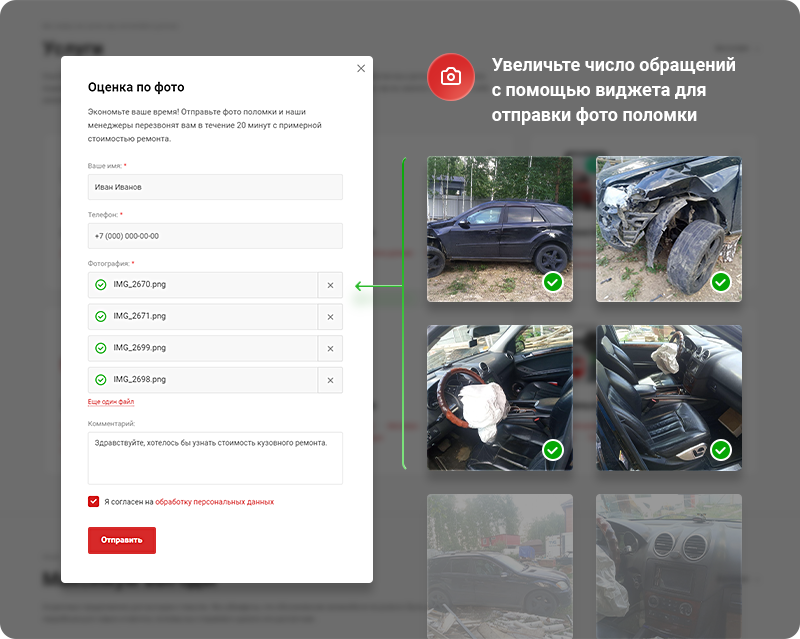
Task: Close the Оценка по фото dialog
Action: (x=361, y=68)
